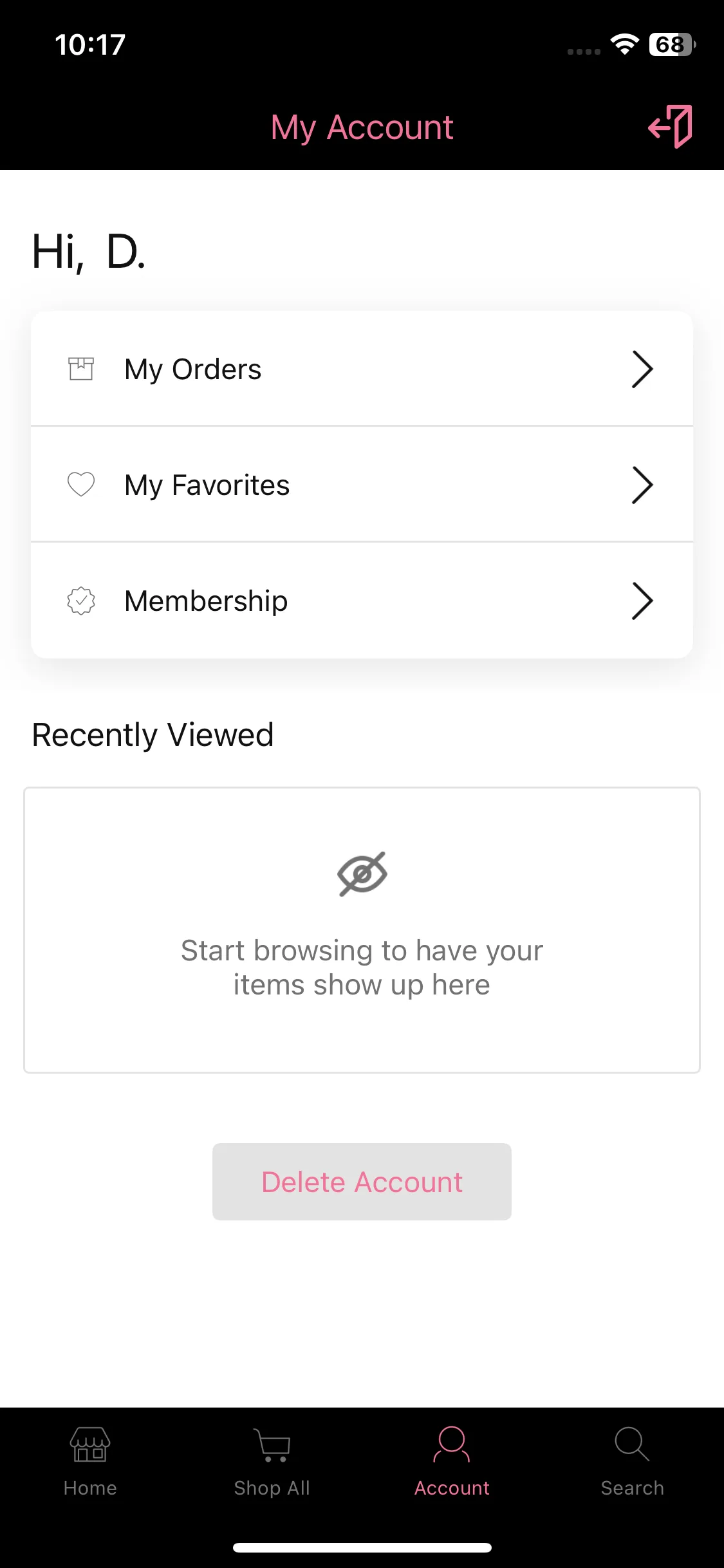This screenshot has width=724, height=1568.
Task: Open the My Favorites row
Action: (362, 485)
